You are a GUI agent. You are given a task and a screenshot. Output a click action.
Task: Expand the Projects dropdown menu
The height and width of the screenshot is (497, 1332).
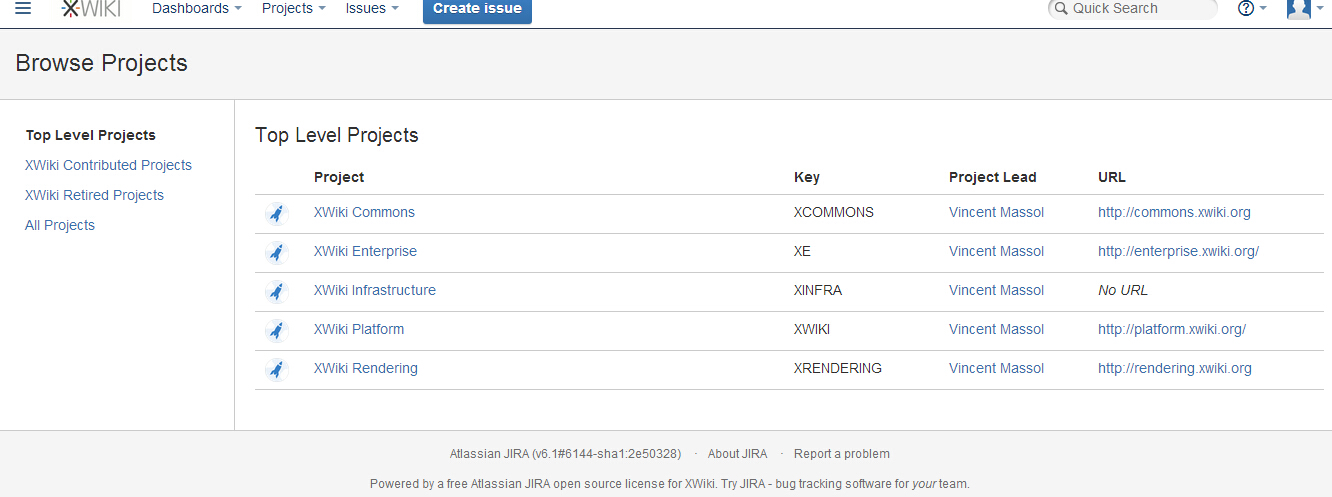(x=294, y=8)
